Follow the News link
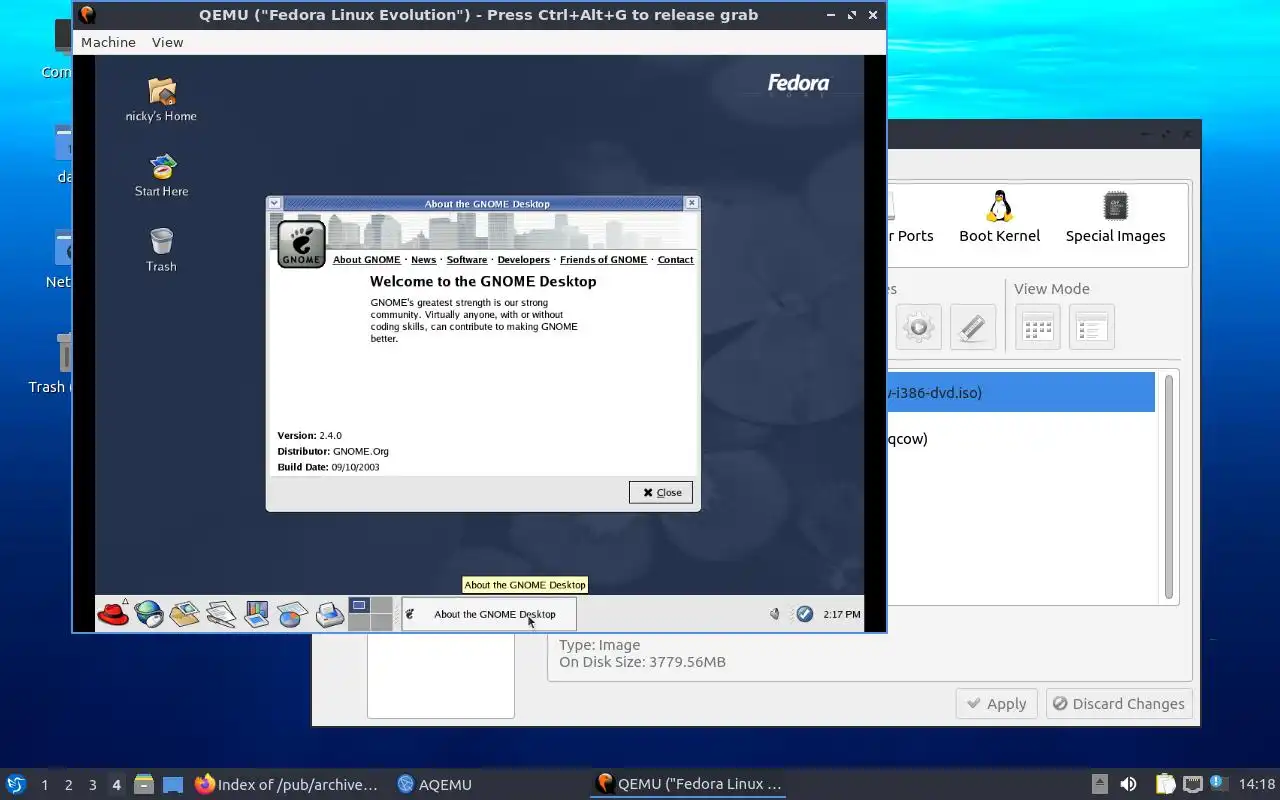The image size is (1280, 800). (x=423, y=260)
